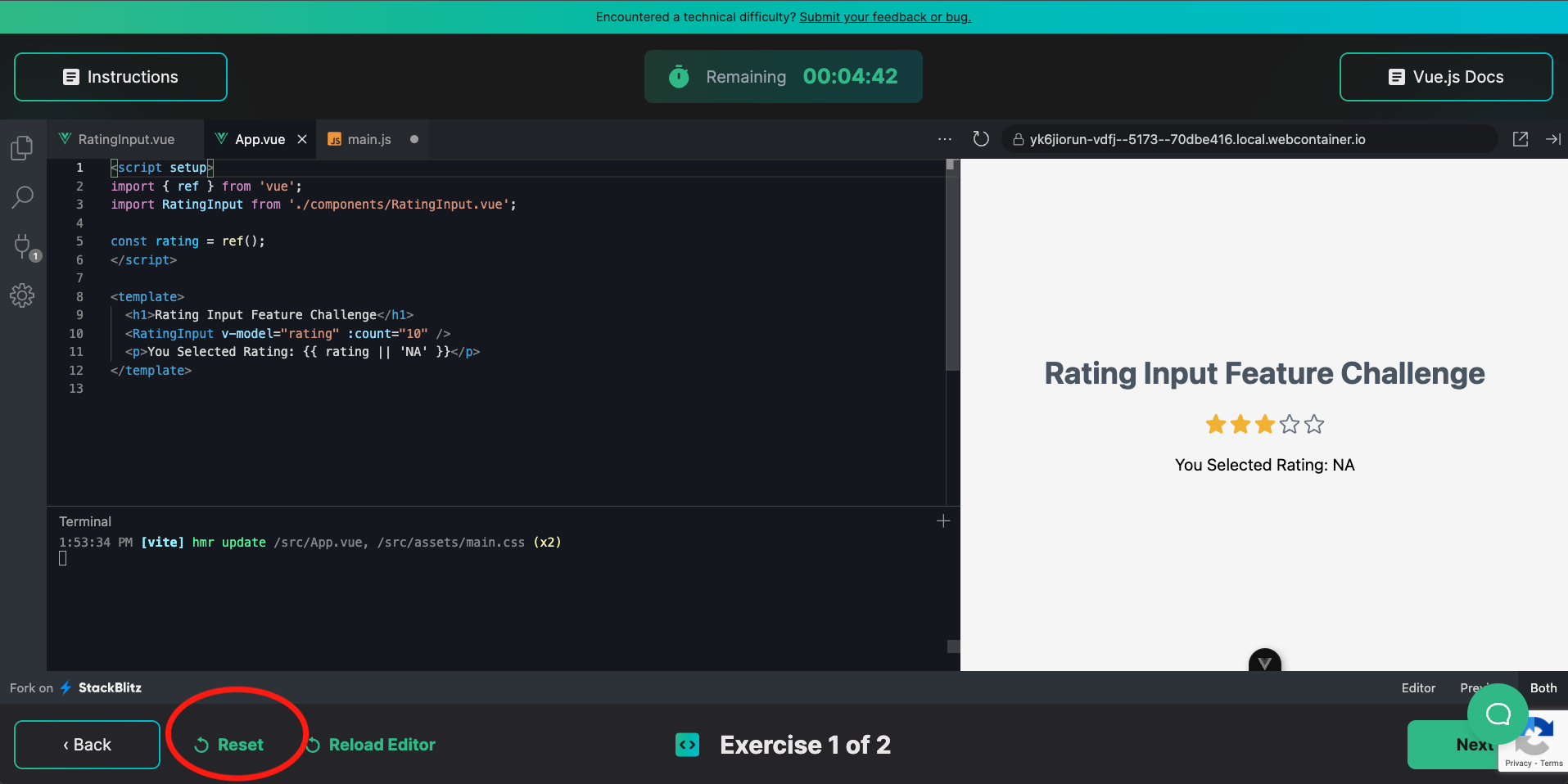Click Reload Editor
Screen dimensions: 1568x784
click(x=370, y=745)
